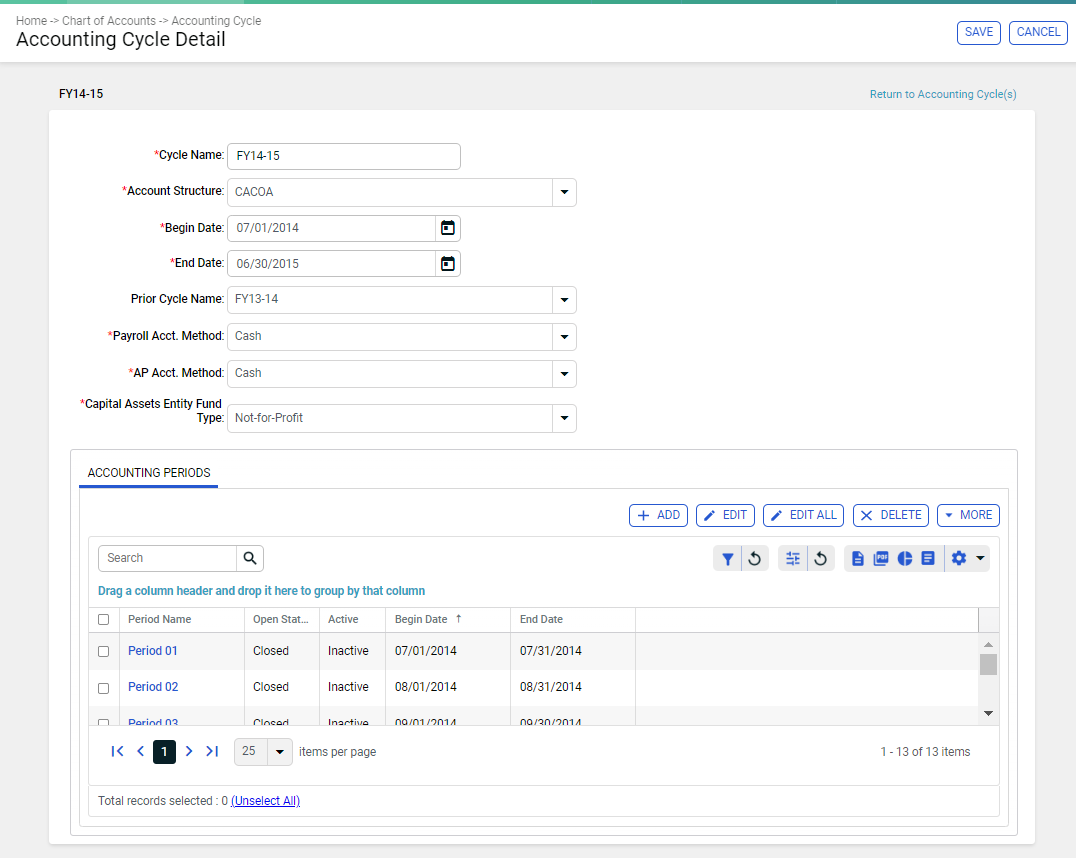This screenshot has height=858, width=1076.
Task: Return to Accounting Cycle(s) link
Action: [x=943, y=94]
